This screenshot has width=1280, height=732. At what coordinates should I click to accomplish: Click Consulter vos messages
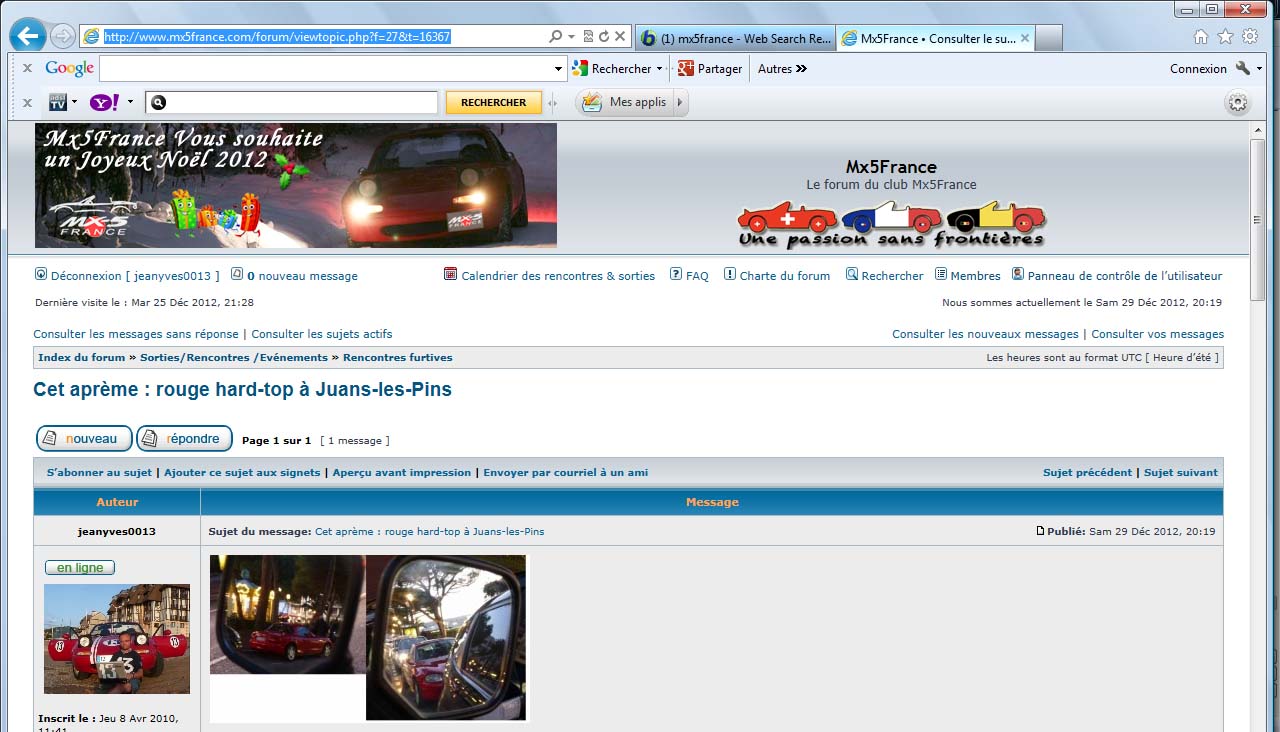pos(1157,334)
